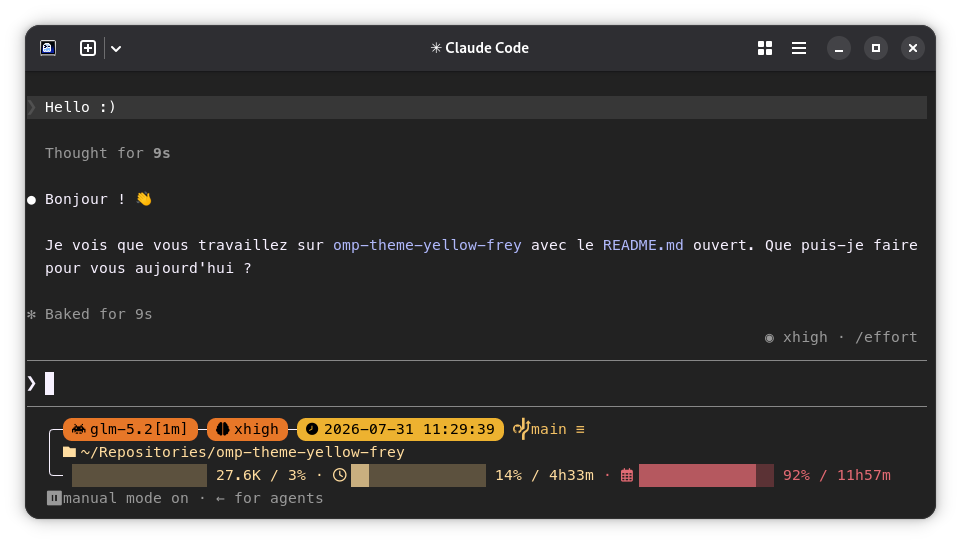Click the model robot icon in badge
Viewport: 961px width, 544px height.
pyautogui.click(x=78, y=429)
